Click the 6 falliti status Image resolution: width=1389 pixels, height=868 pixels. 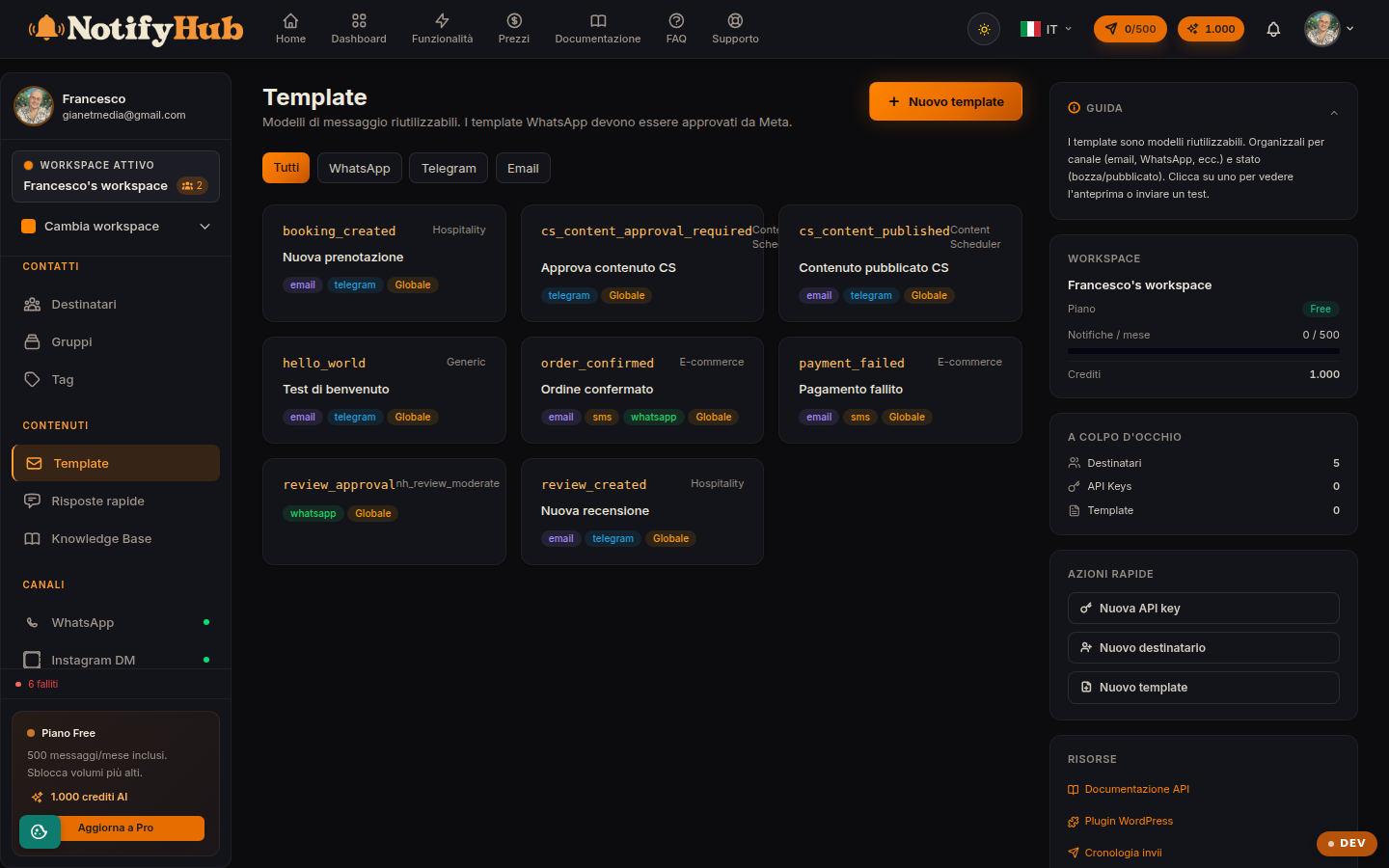tap(37, 684)
